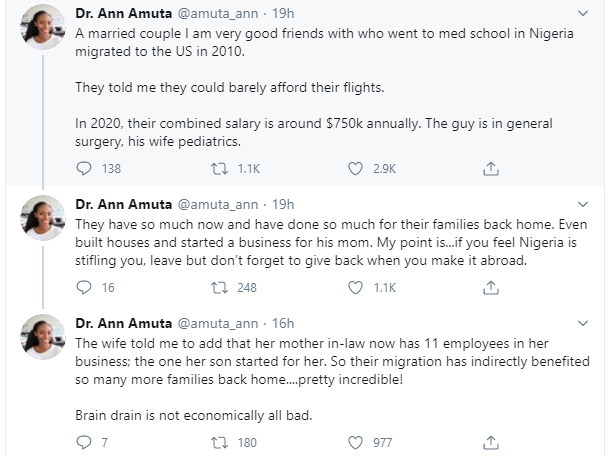Click the avatar beside the second tweet
This screenshot has height=456, width=608.
tap(41, 218)
